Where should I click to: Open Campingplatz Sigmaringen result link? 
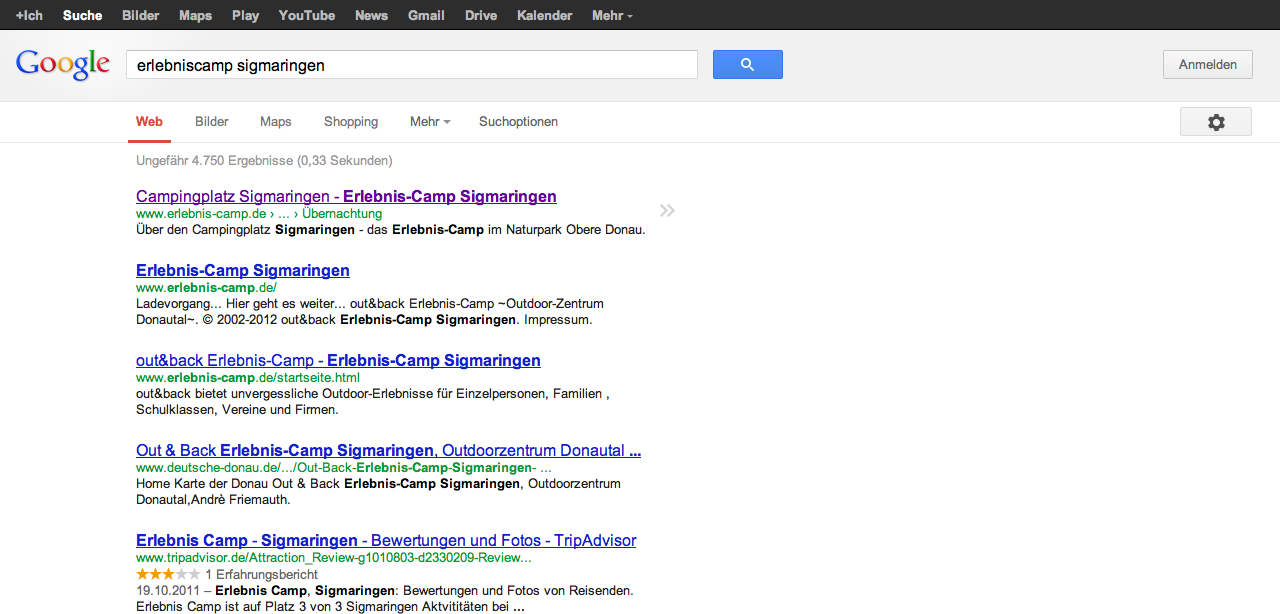[346, 196]
